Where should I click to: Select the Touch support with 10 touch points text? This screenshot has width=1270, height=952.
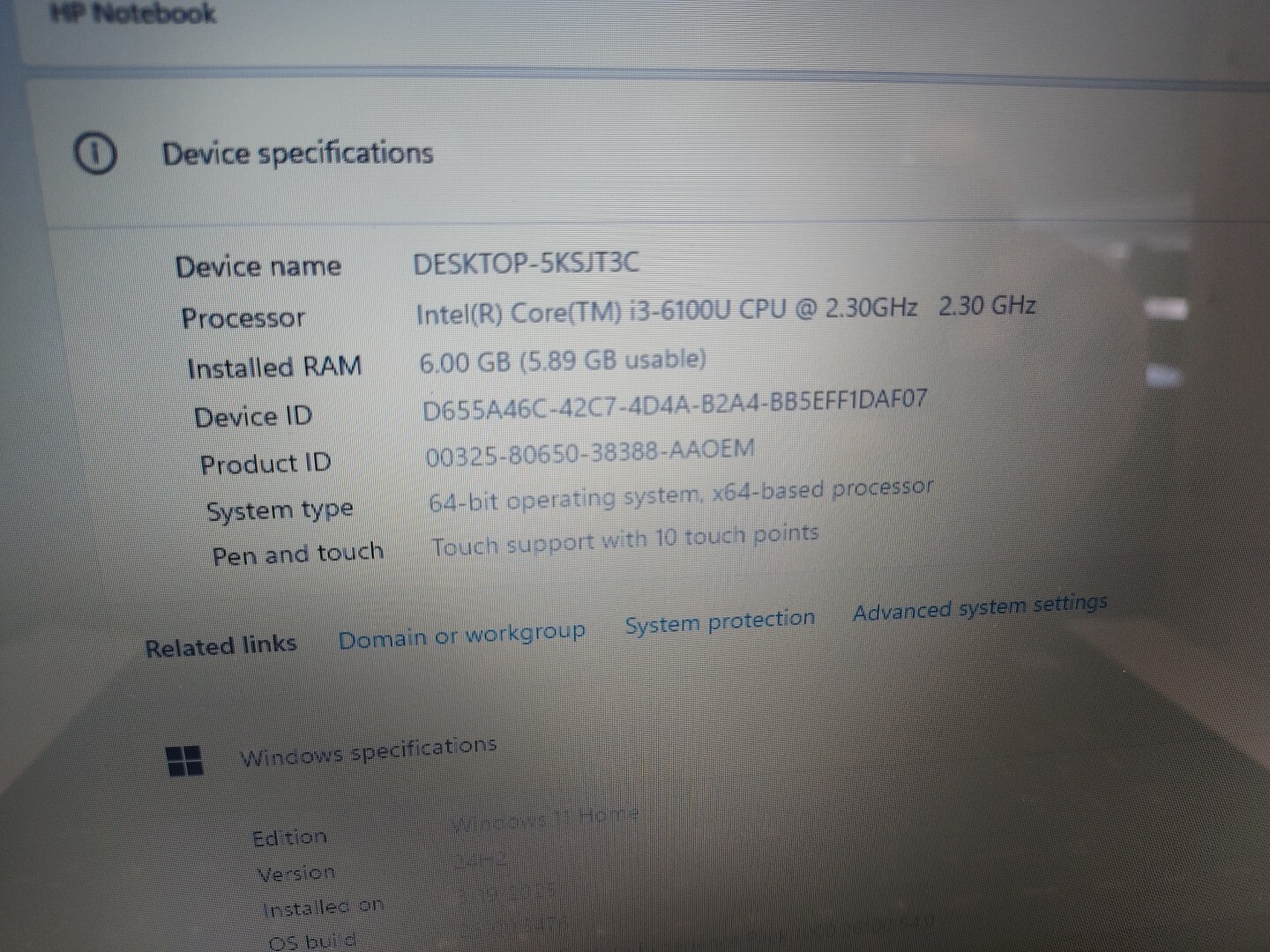click(625, 540)
